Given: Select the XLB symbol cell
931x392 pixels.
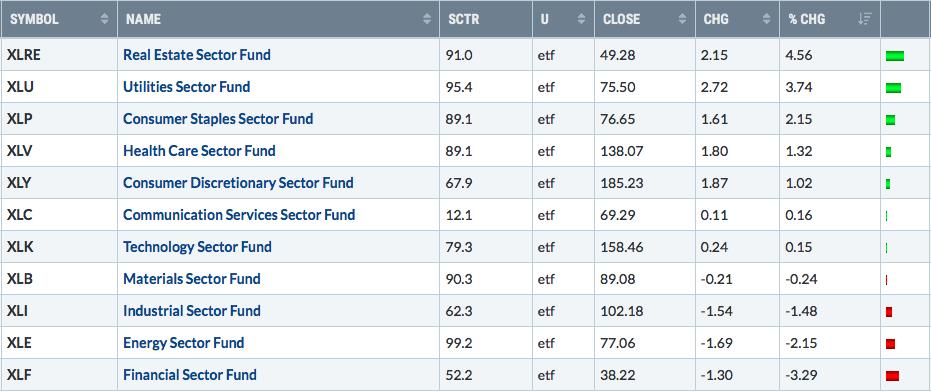Looking at the screenshot, I should 59,279.
